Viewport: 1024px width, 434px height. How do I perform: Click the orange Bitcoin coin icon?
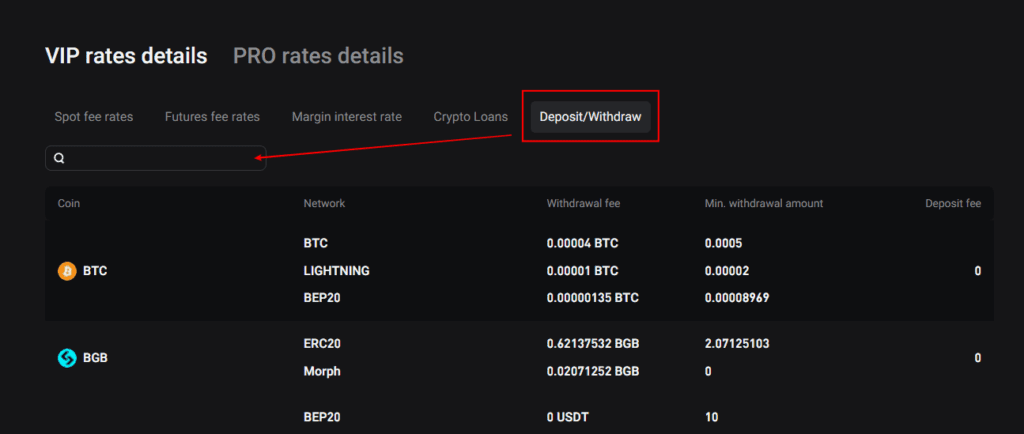[x=67, y=270]
